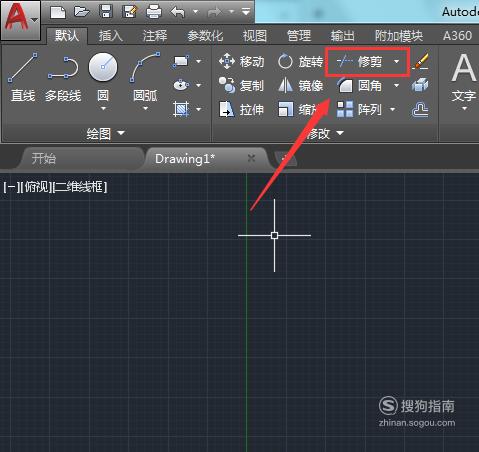
Task: Click the Plot printer icon
Action: 154,12
